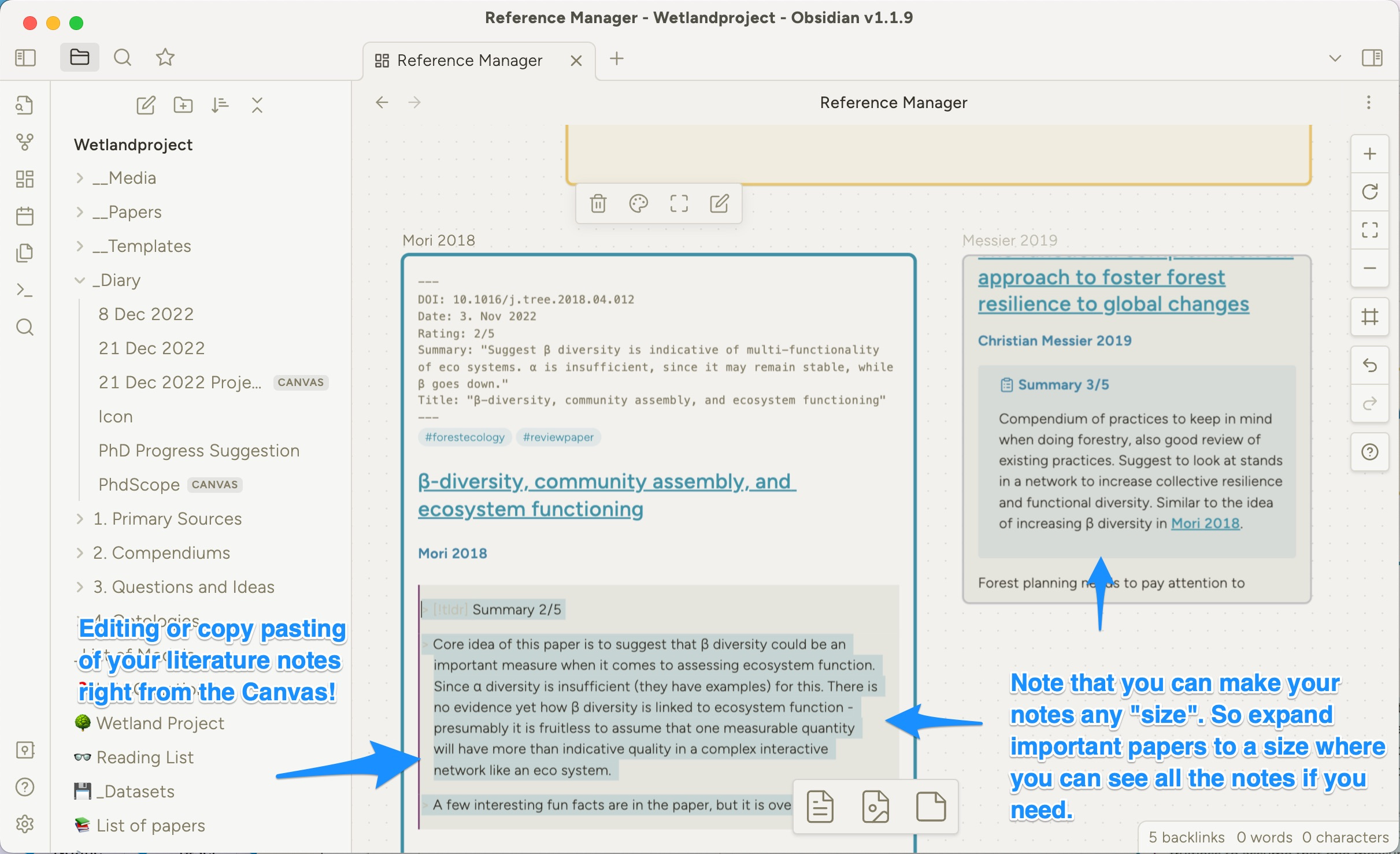
Task: Toggle the left sidebar panel
Action: (x=25, y=58)
